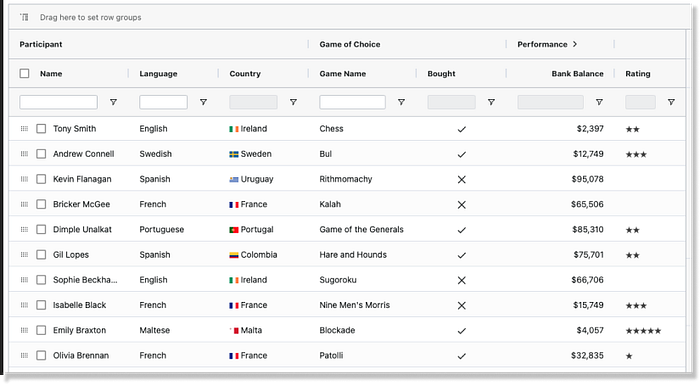Click the Malta flag in Emily Braxton row

[x=234, y=331]
